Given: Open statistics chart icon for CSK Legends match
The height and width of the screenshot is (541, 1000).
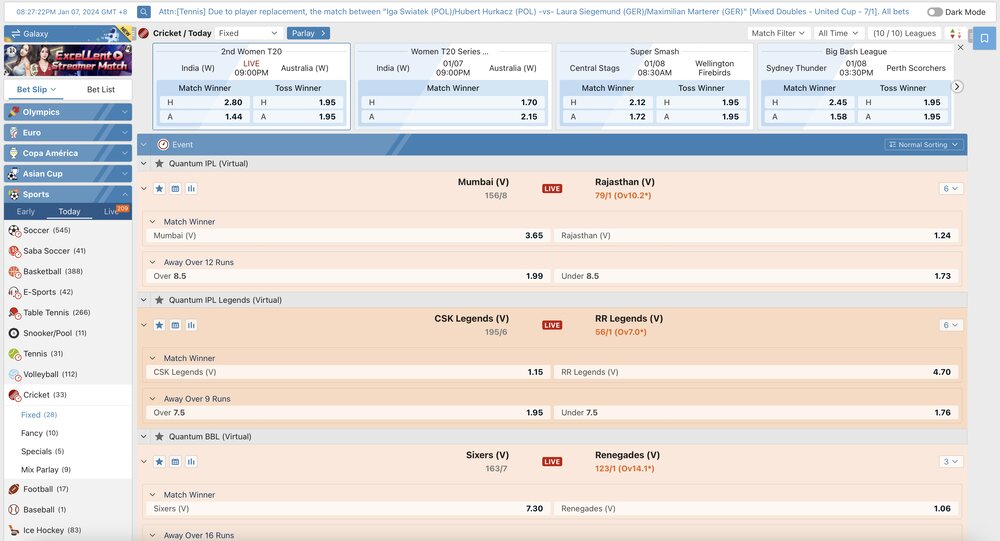Looking at the screenshot, I should (191, 325).
